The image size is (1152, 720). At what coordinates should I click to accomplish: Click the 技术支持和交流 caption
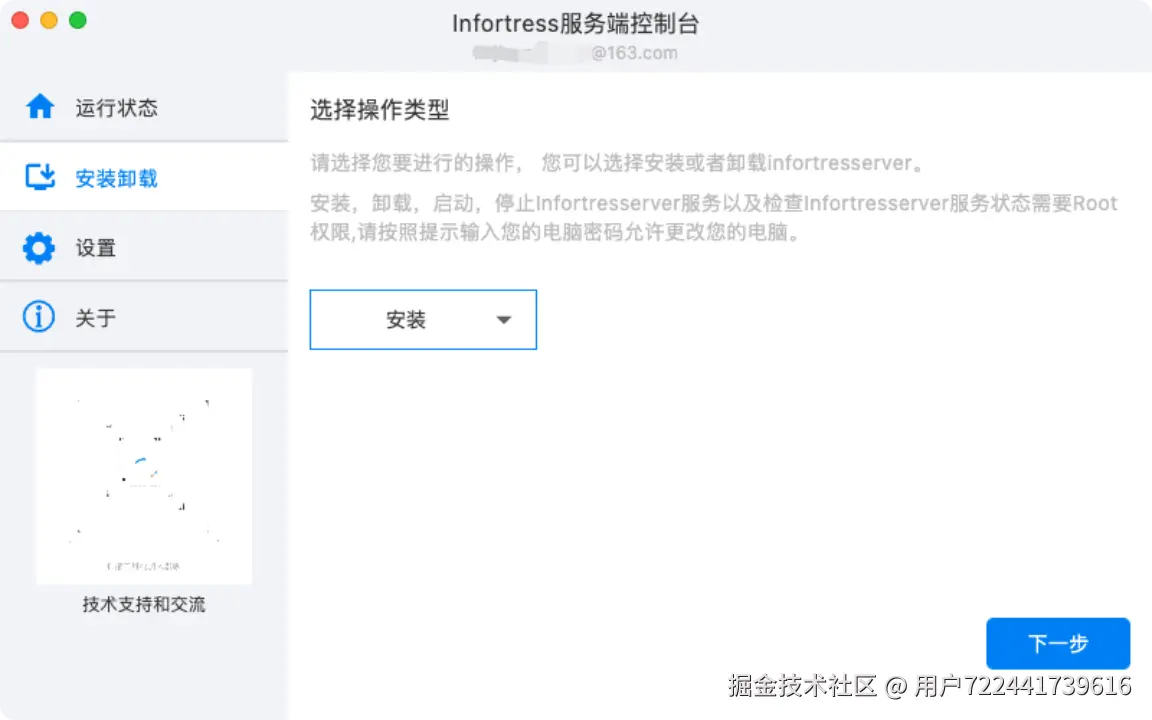[144, 604]
